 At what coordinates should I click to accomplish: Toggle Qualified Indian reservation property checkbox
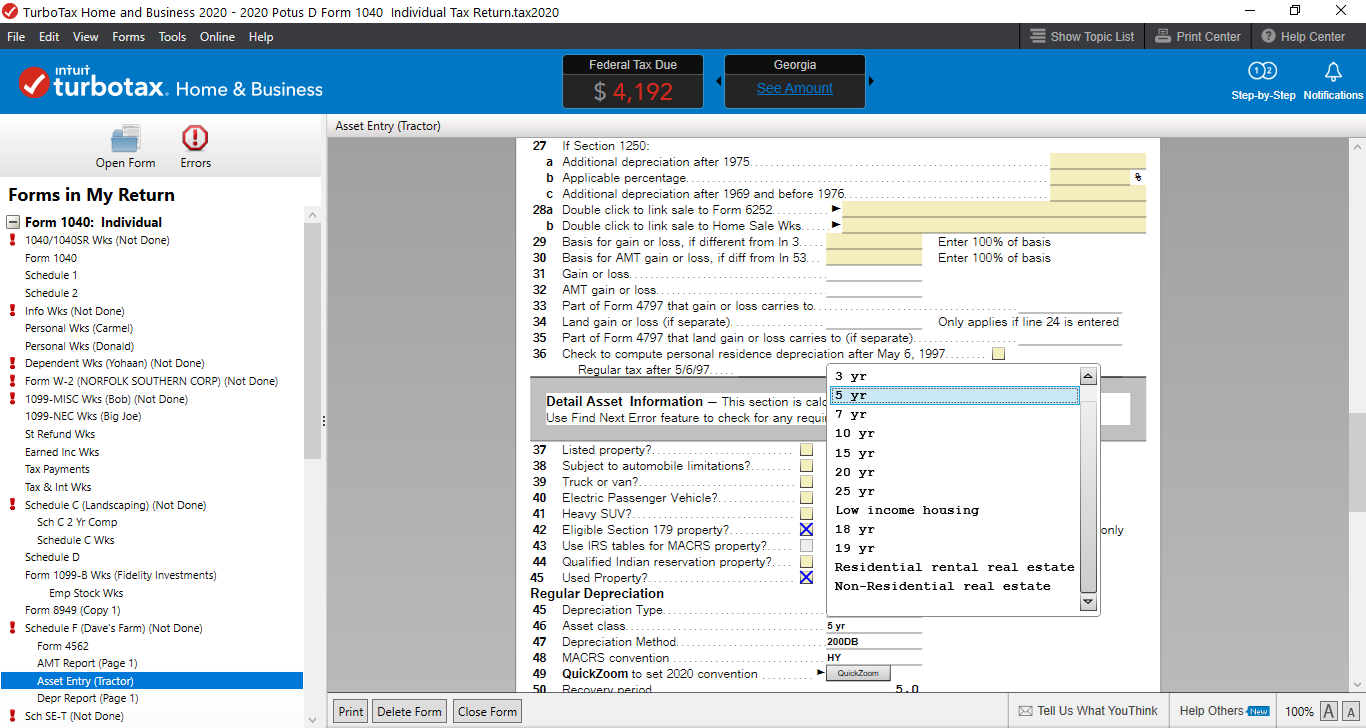[806, 562]
